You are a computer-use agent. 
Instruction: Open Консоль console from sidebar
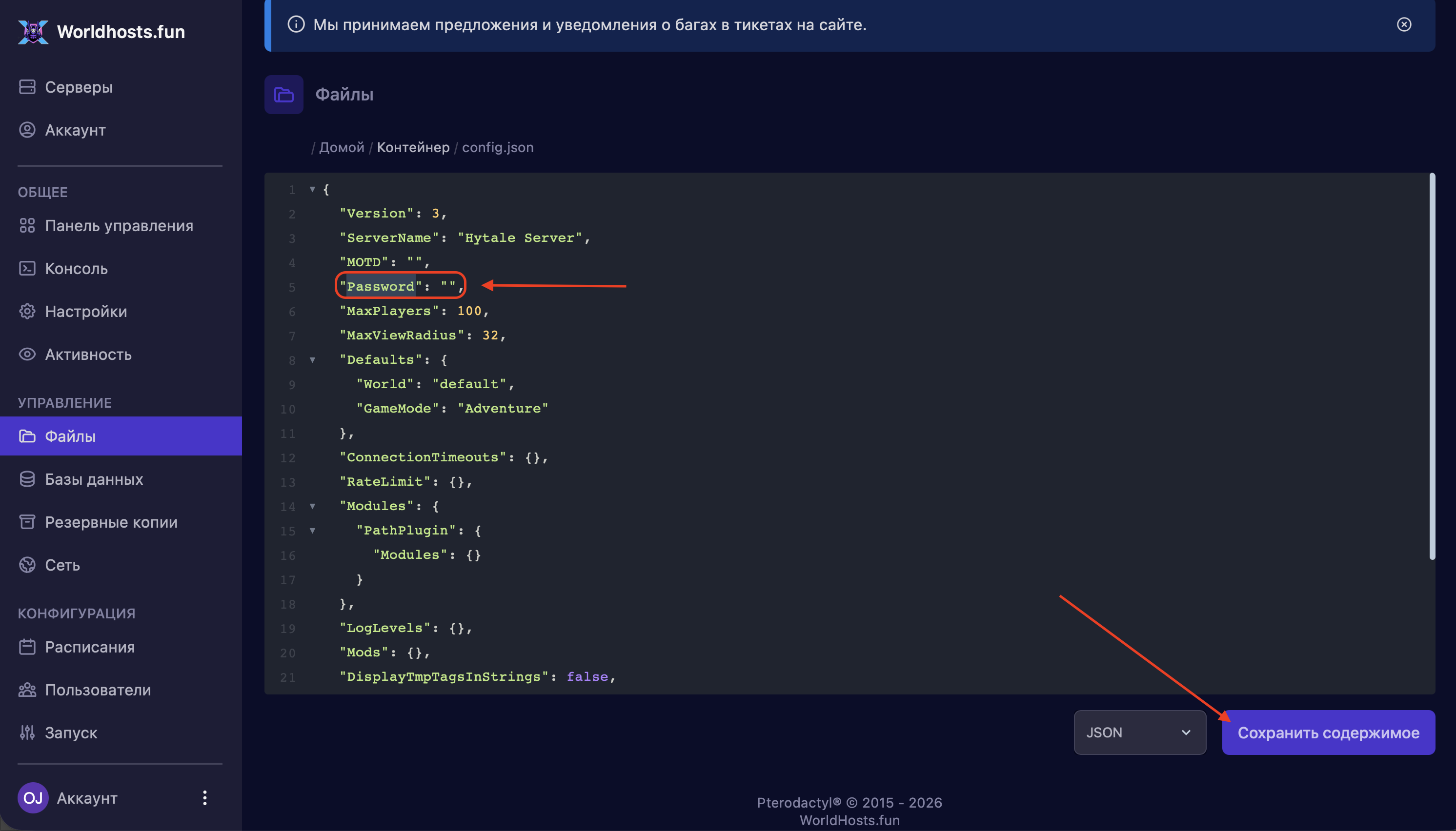click(76, 268)
